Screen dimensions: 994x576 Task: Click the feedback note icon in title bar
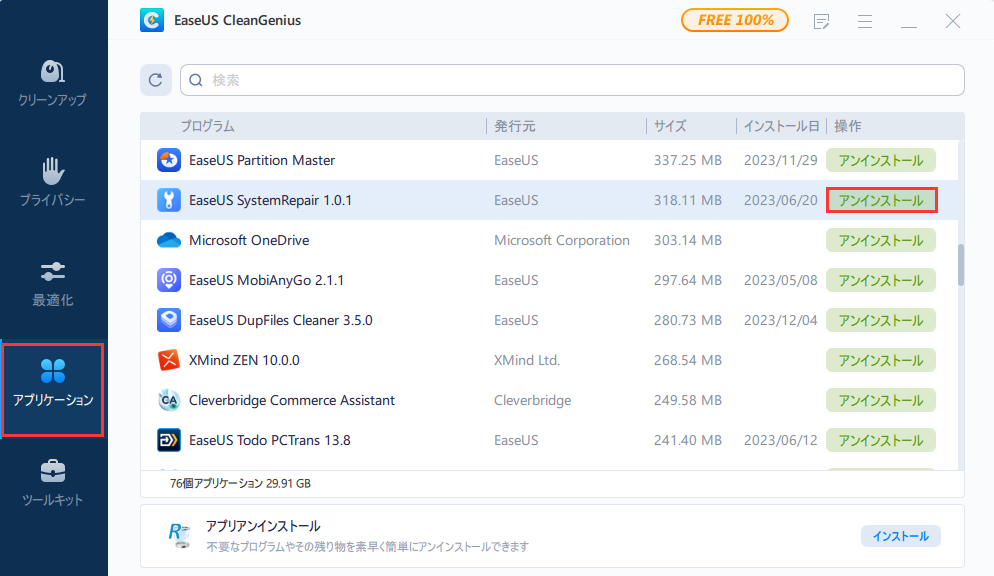[x=822, y=21]
